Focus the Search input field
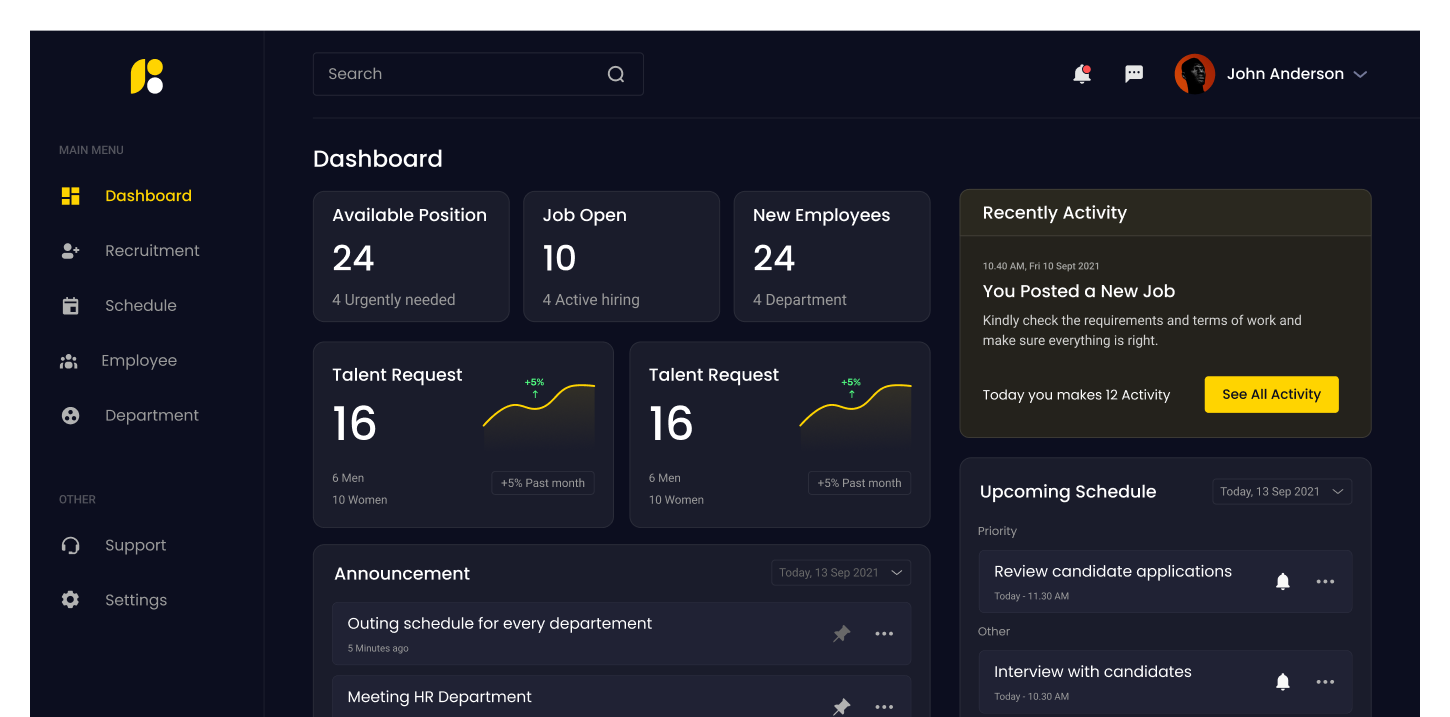The image size is (1450, 717). click(x=460, y=74)
